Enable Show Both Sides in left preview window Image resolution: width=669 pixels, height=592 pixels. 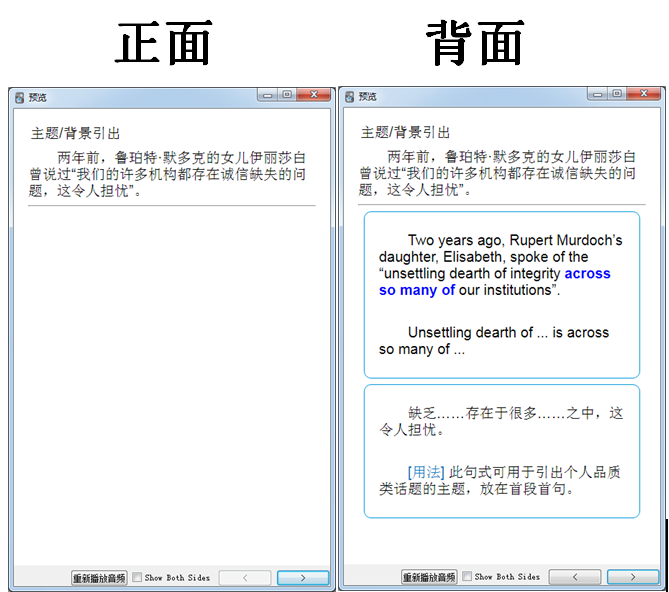pyautogui.click(x=137, y=577)
